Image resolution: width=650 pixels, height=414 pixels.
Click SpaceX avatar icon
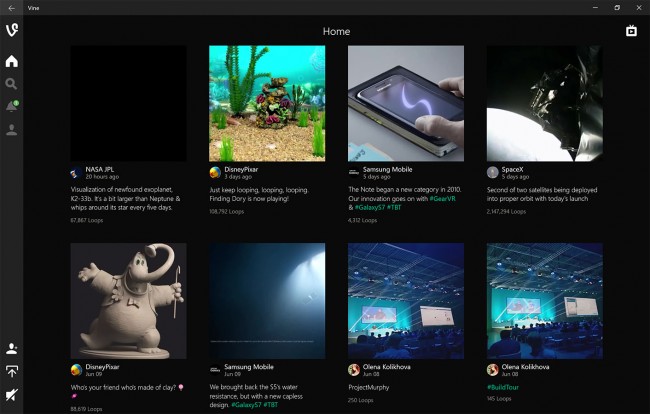tap(492, 172)
